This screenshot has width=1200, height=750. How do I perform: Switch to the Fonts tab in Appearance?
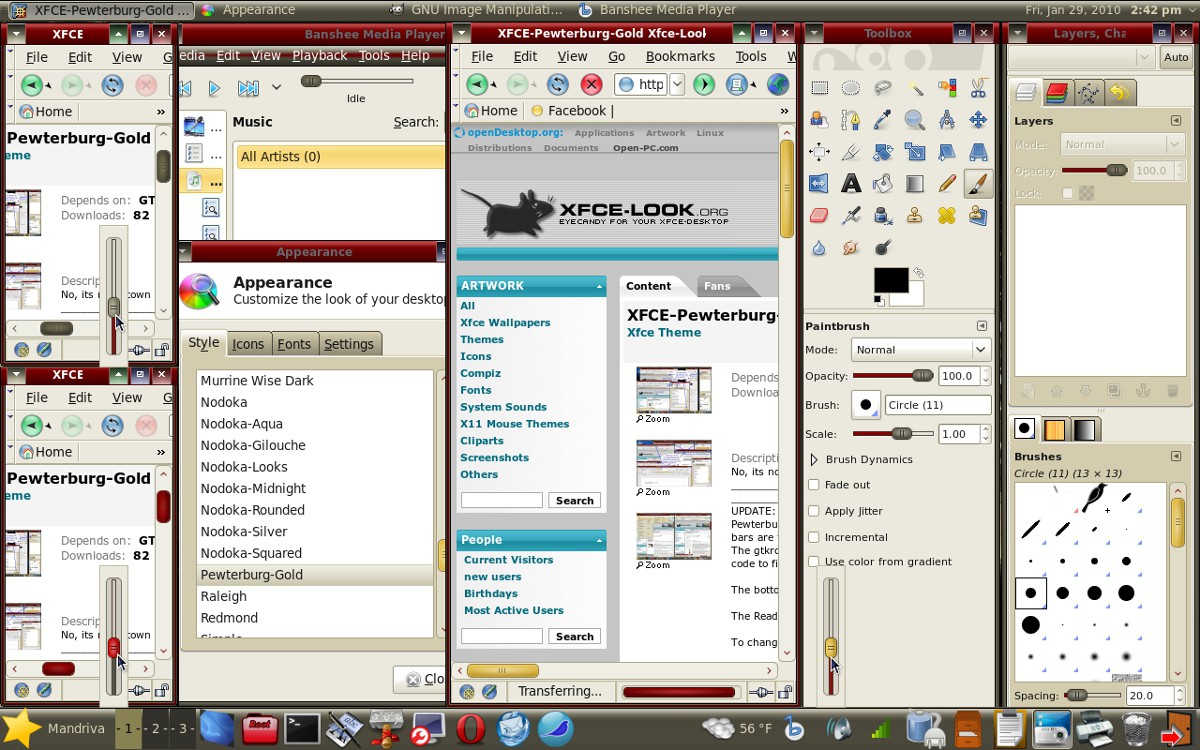(294, 344)
